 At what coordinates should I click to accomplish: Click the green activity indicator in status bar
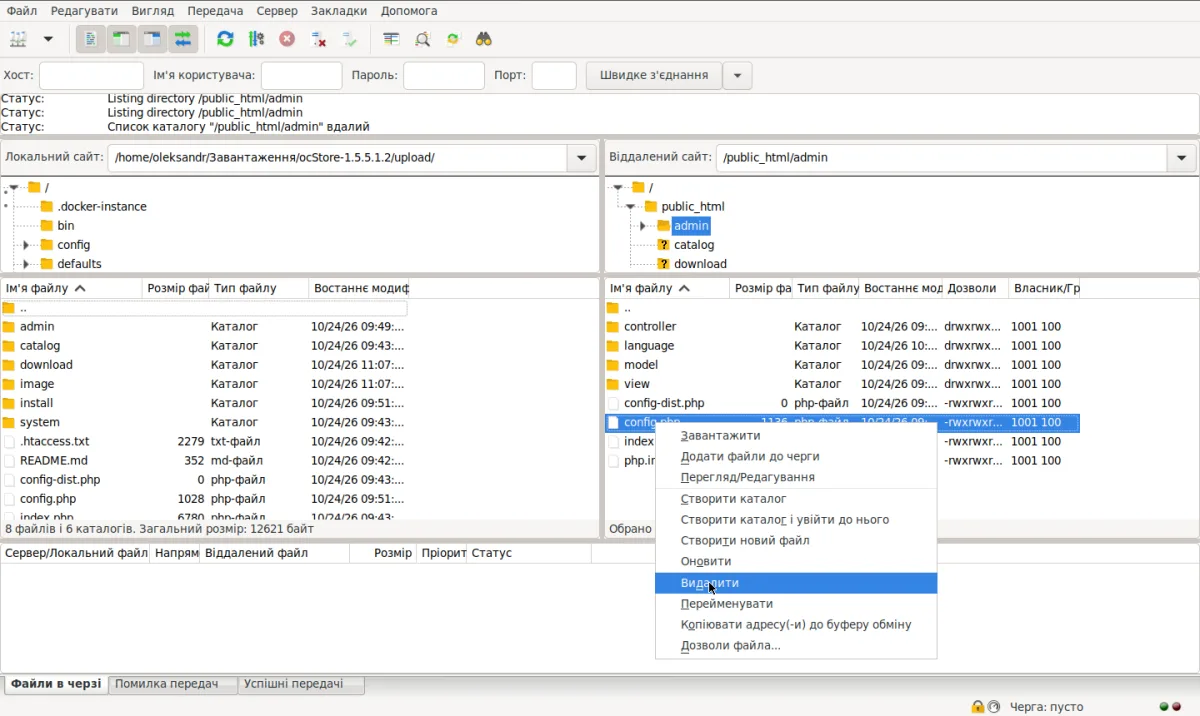point(1165,707)
